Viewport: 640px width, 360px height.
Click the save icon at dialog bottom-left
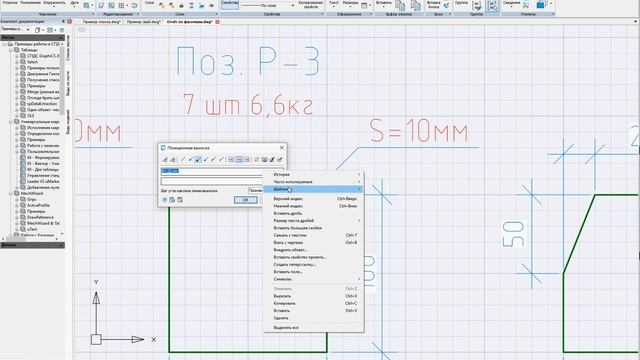180,200
